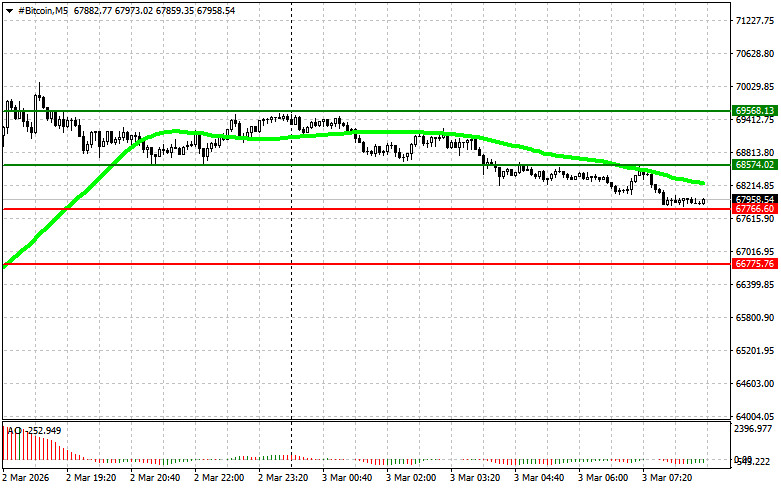Click the AO indicator label
This screenshot has width=781, height=489.
15,431
